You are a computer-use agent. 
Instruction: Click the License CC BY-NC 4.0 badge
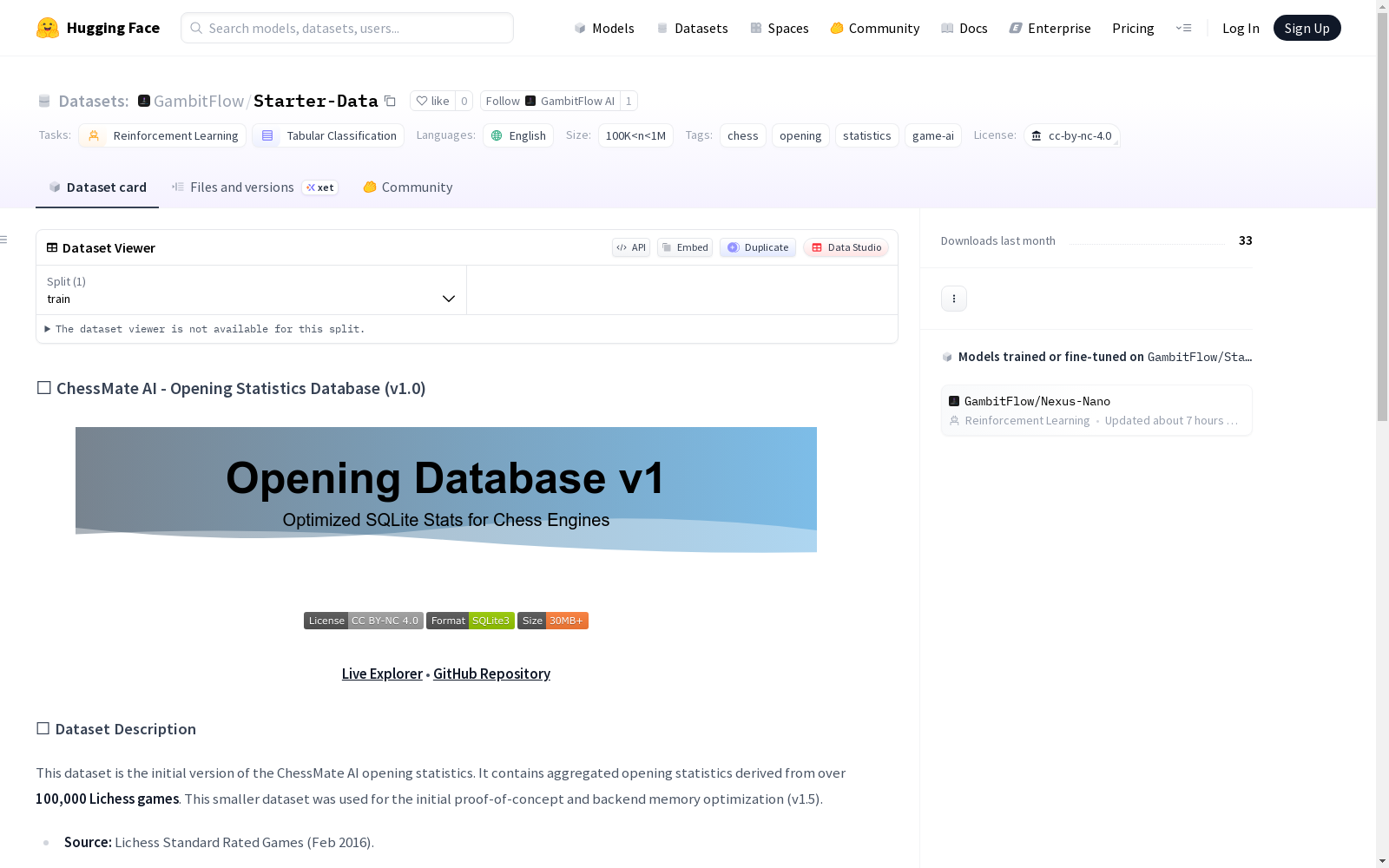click(364, 621)
